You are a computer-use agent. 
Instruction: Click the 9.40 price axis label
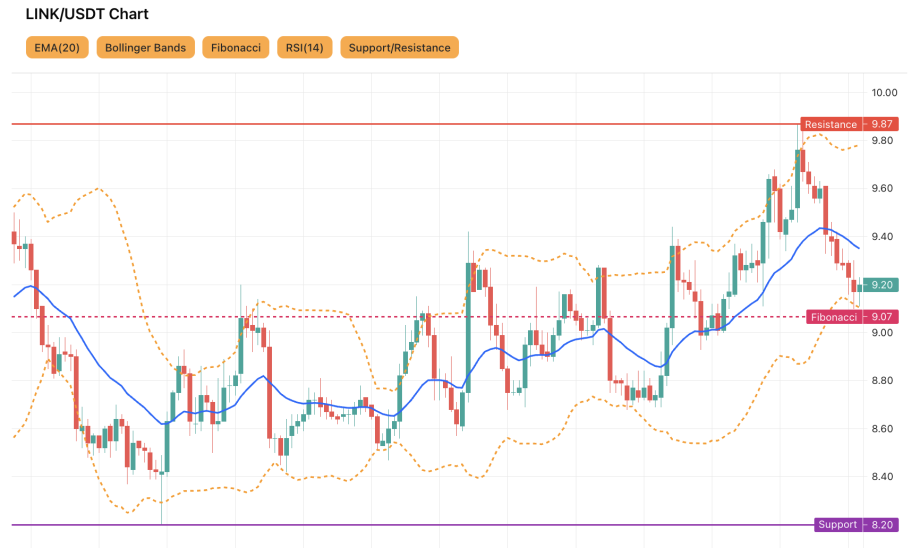point(882,237)
